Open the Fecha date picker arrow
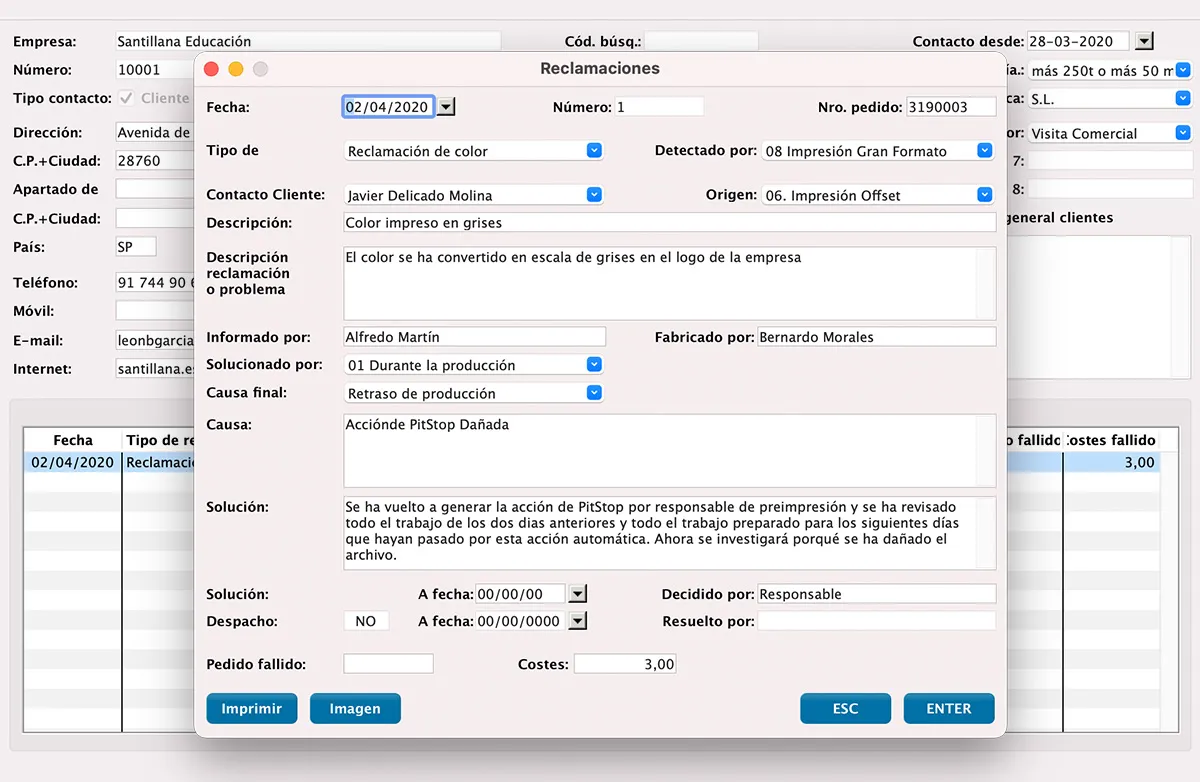 (447, 107)
